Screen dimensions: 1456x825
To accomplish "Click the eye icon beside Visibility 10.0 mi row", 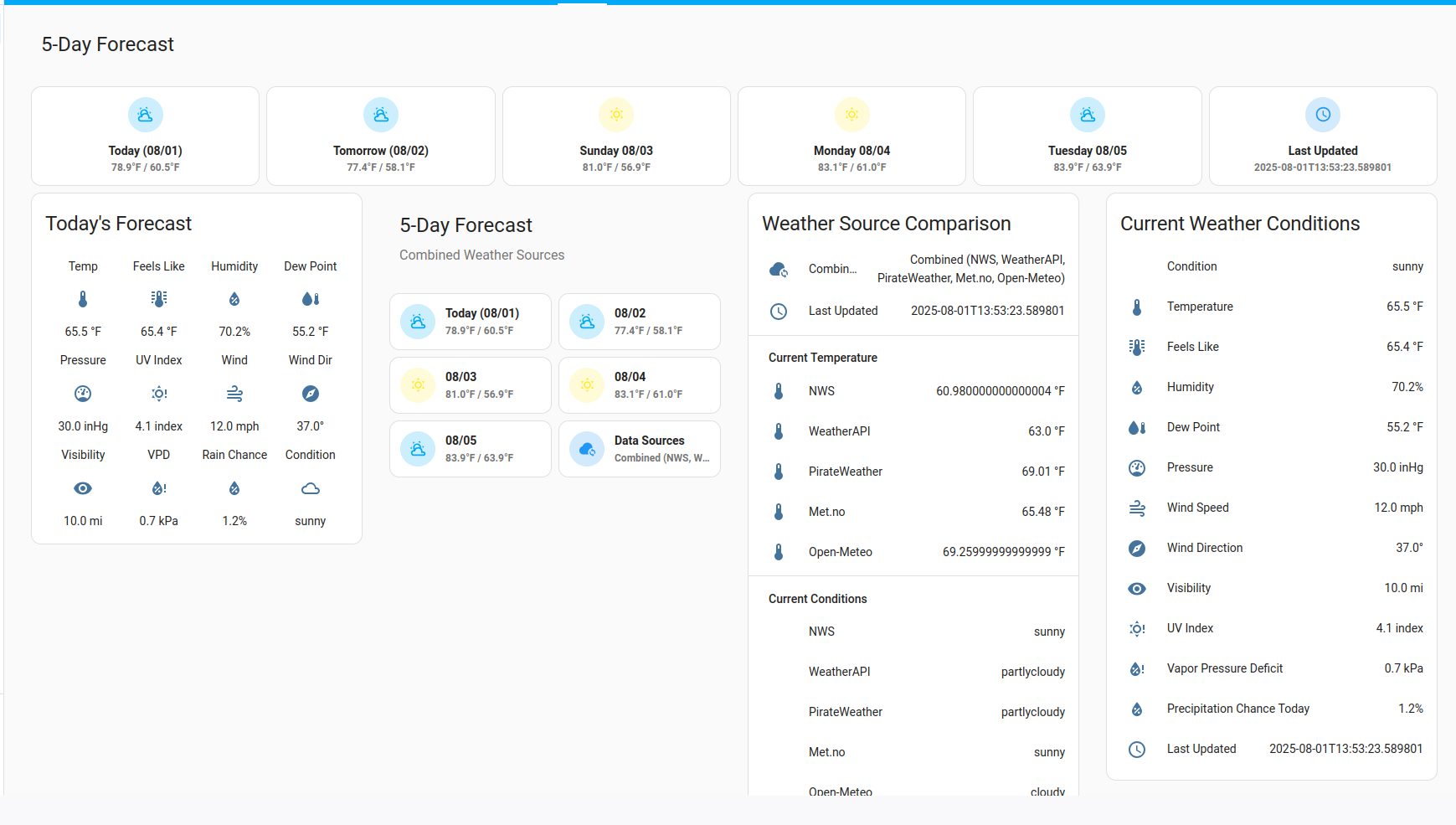I will 1137,589.
